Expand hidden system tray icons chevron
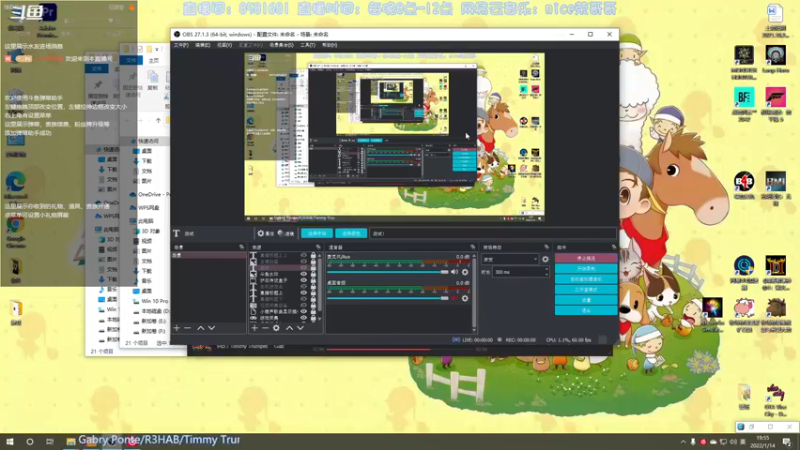 click(x=683, y=442)
